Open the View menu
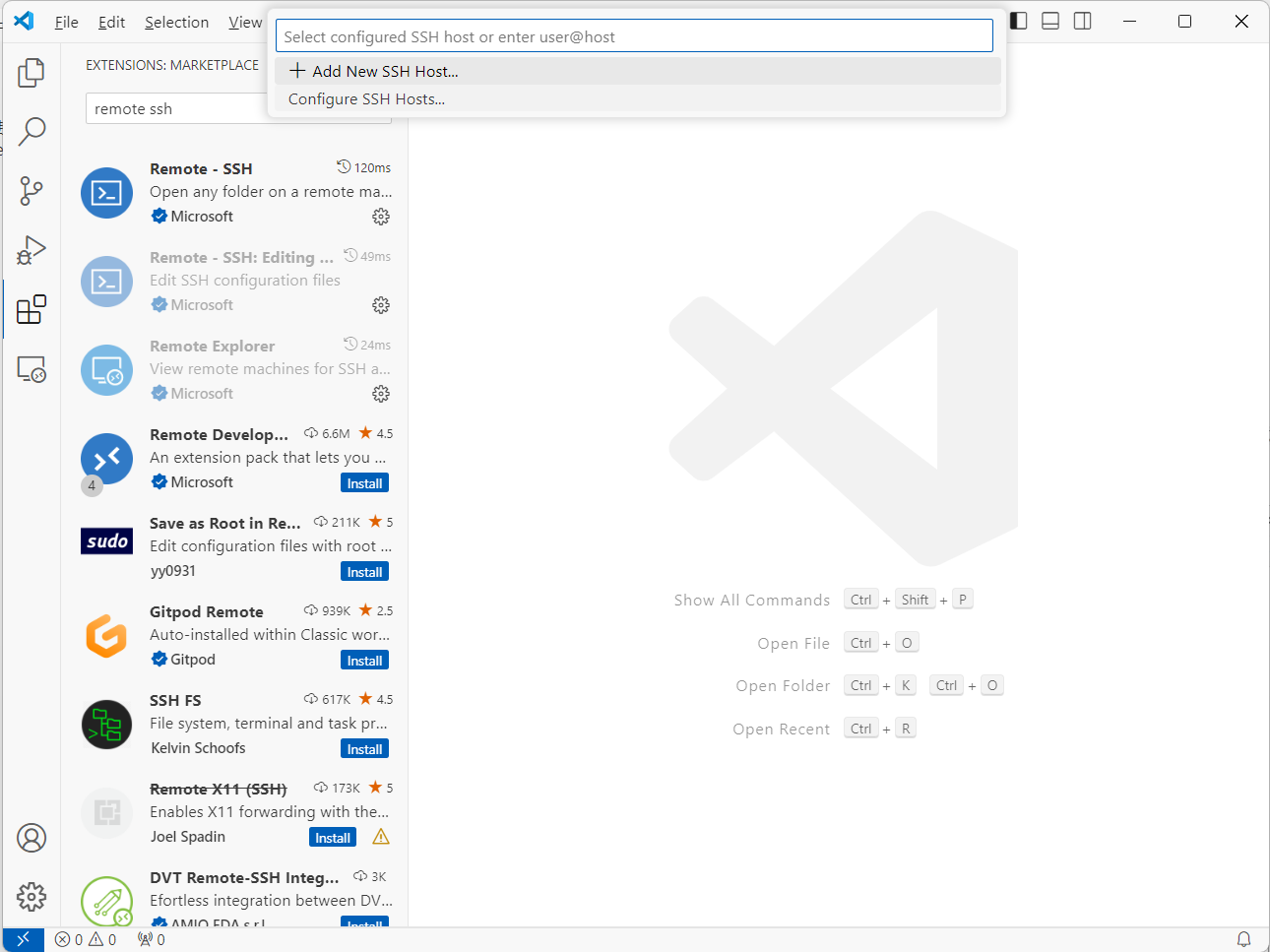The width and height of the screenshot is (1270, 952). point(245,22)
